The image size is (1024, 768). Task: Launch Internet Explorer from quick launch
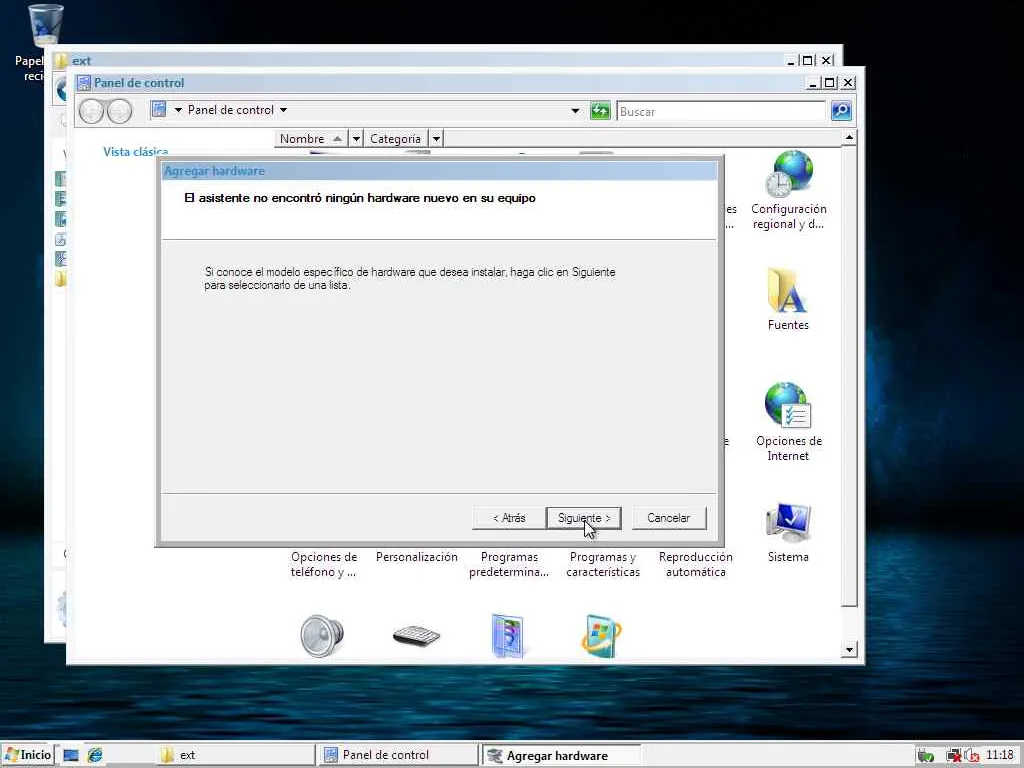(x=95, y=755)
